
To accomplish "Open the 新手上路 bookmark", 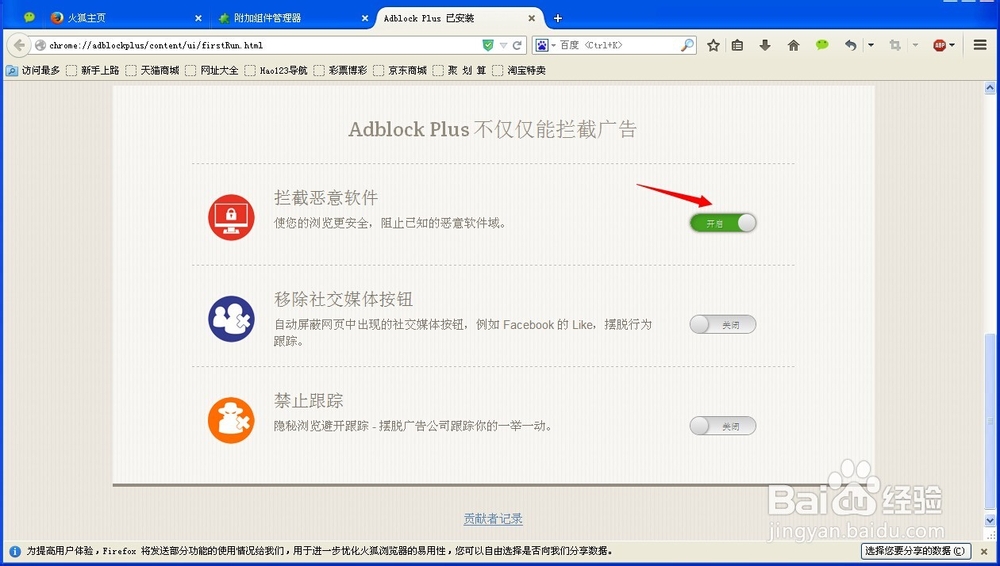I will pos(92,70).
